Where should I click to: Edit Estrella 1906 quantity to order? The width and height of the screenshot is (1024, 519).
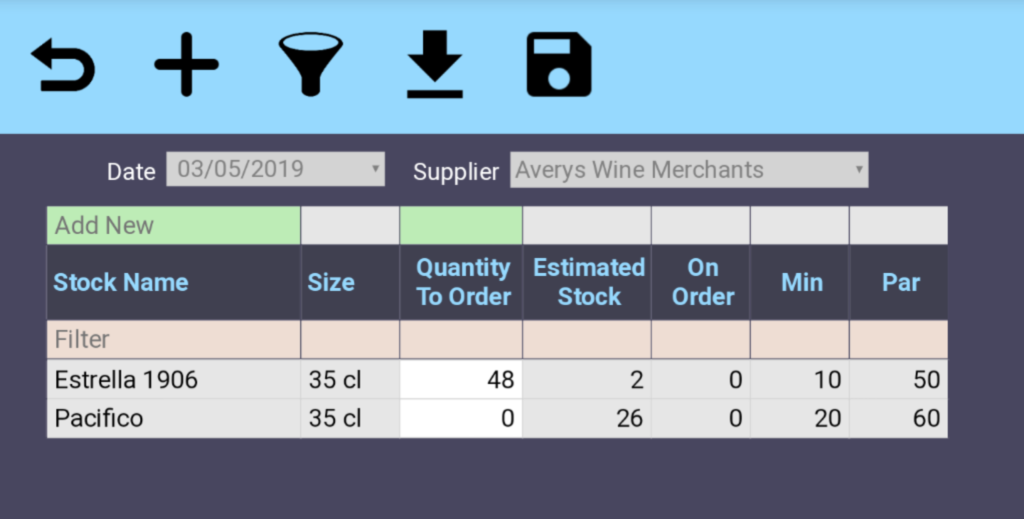point(461,380)
